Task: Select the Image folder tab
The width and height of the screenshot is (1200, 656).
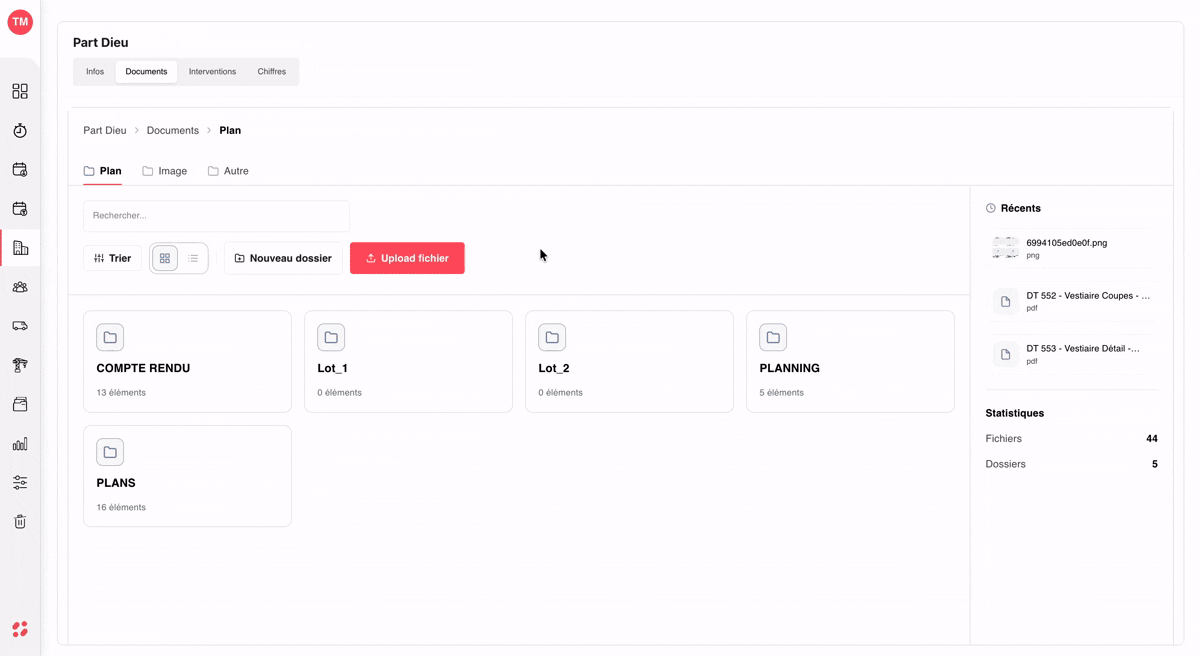Action: point(165,171)
